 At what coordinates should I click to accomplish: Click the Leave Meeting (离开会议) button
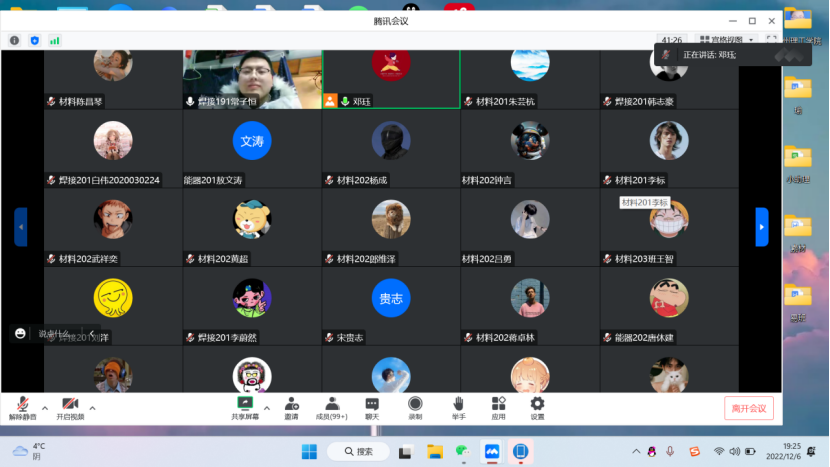click(748, 408)
